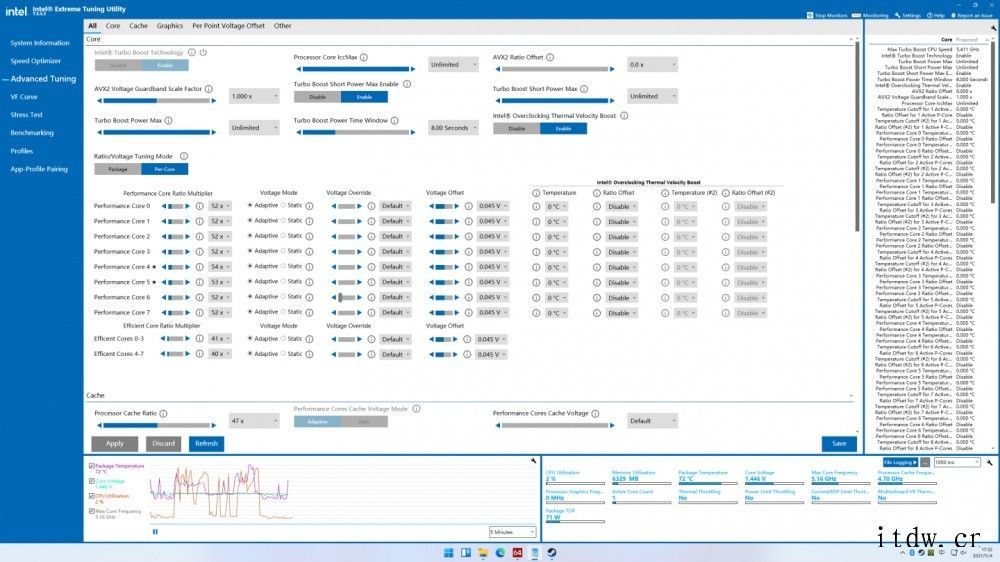Click reset icon beside Intel Turbo Boost Technology
This screenshot has width=1000, height=562.
[x=203, y=52]
